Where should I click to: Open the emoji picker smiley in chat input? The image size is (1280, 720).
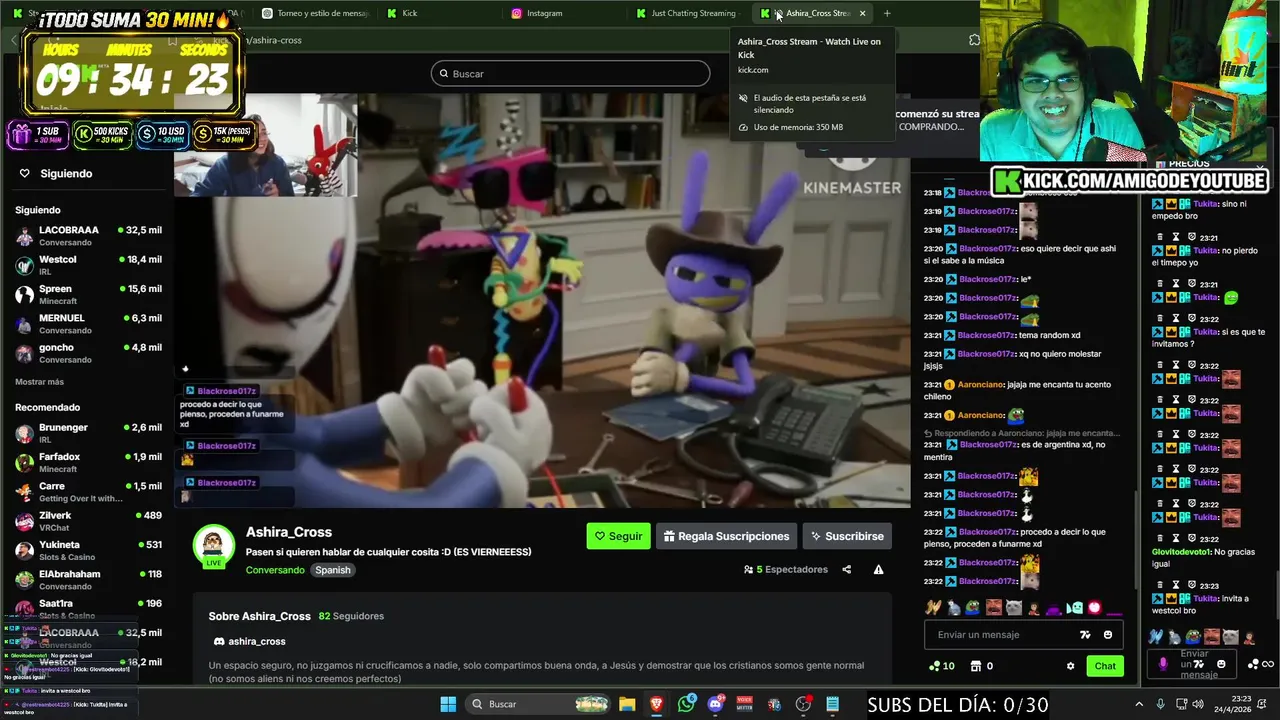pos(1108,634)
